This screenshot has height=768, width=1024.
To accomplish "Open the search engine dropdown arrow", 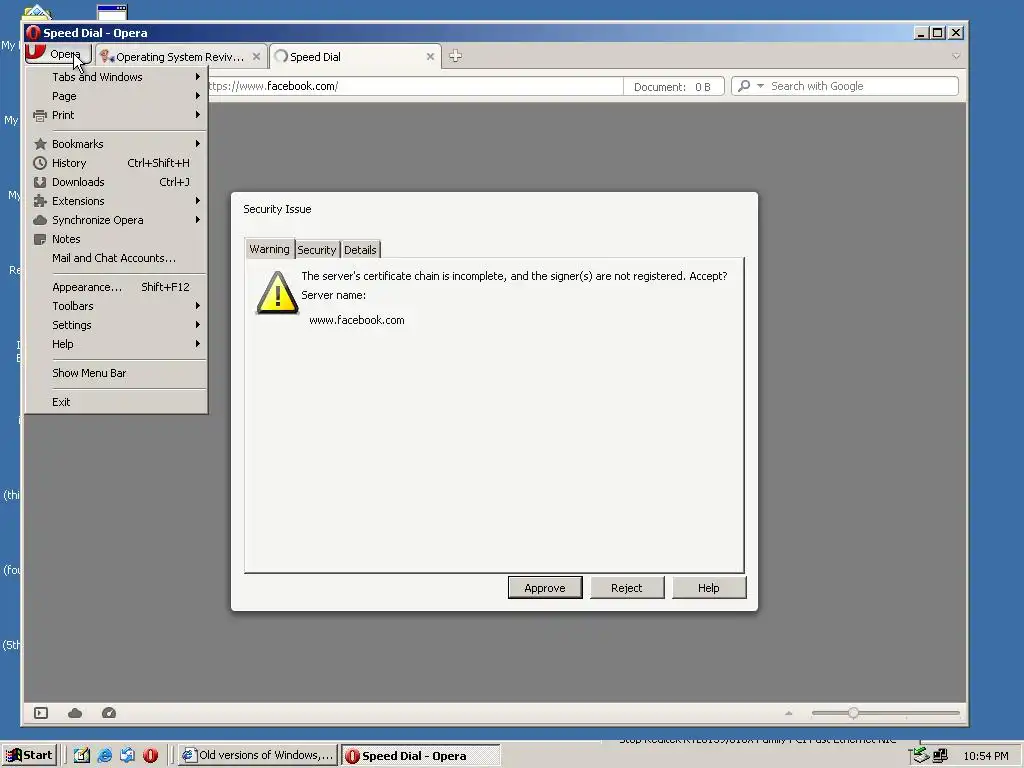I will pos(760,86).
